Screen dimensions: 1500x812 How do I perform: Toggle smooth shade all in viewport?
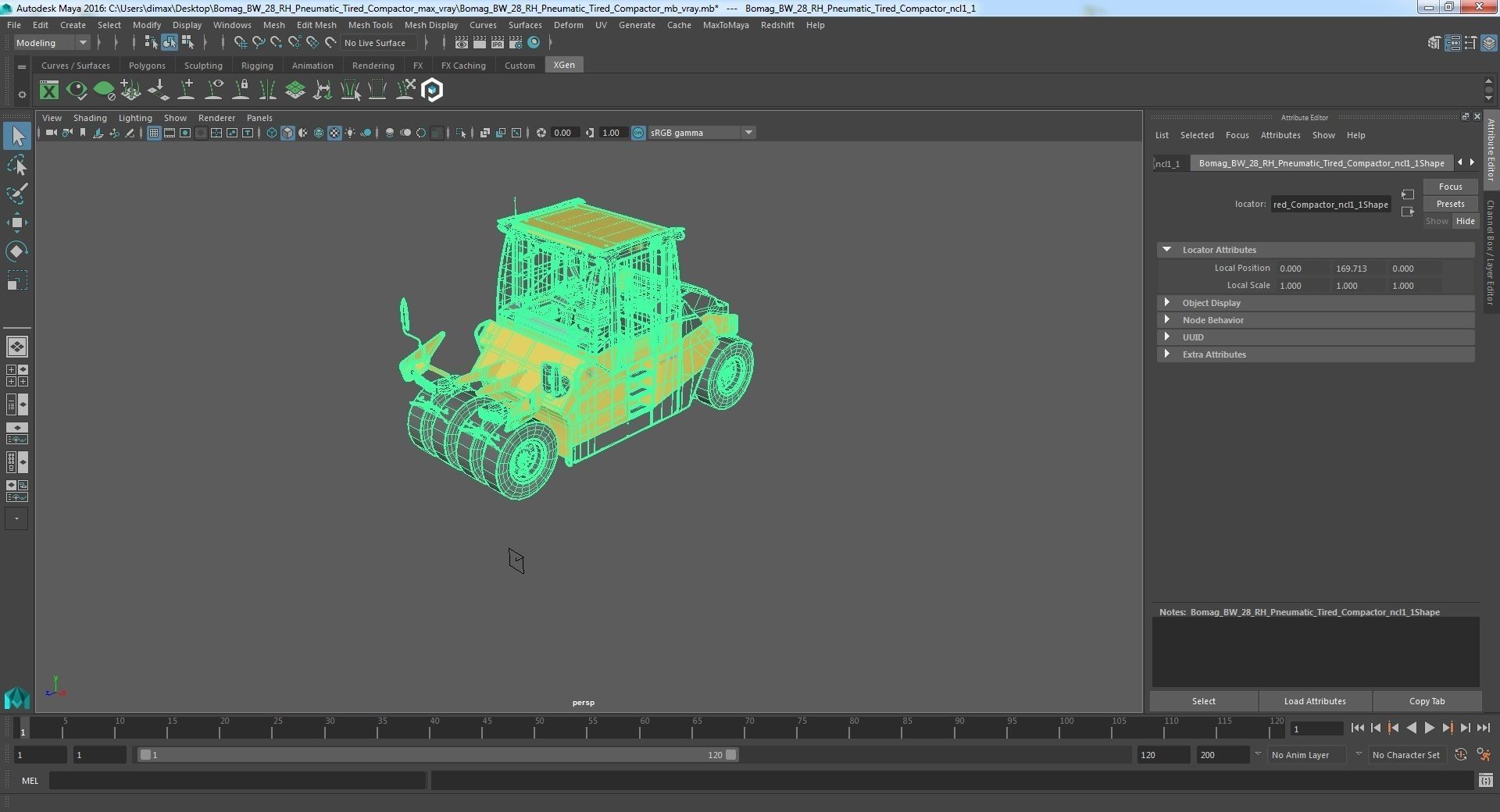[287, 133]
